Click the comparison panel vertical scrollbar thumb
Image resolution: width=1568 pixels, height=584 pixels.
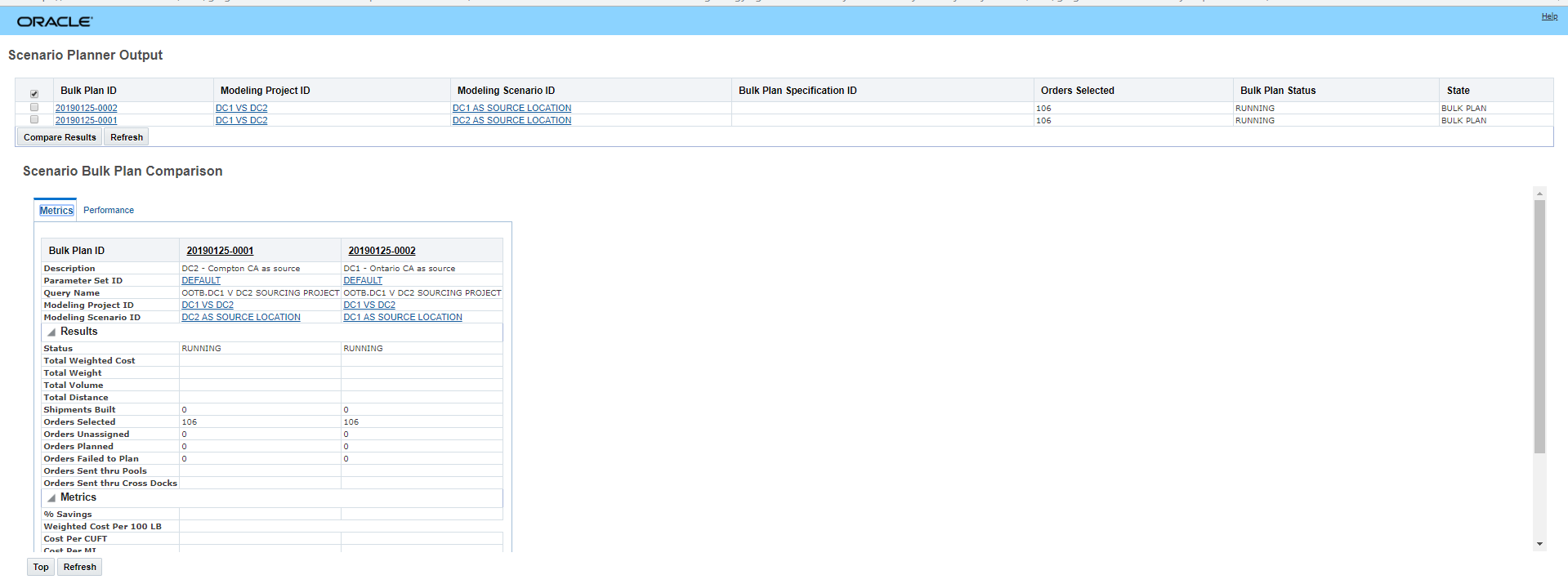[x=1539, y=327]
